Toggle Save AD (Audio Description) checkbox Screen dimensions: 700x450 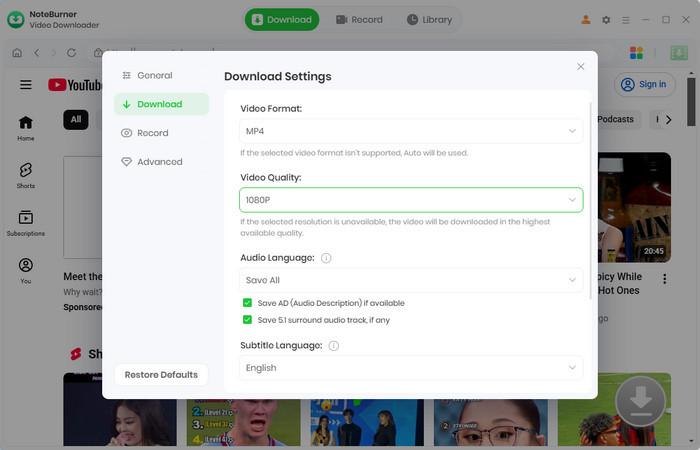(x=247, y=303)
